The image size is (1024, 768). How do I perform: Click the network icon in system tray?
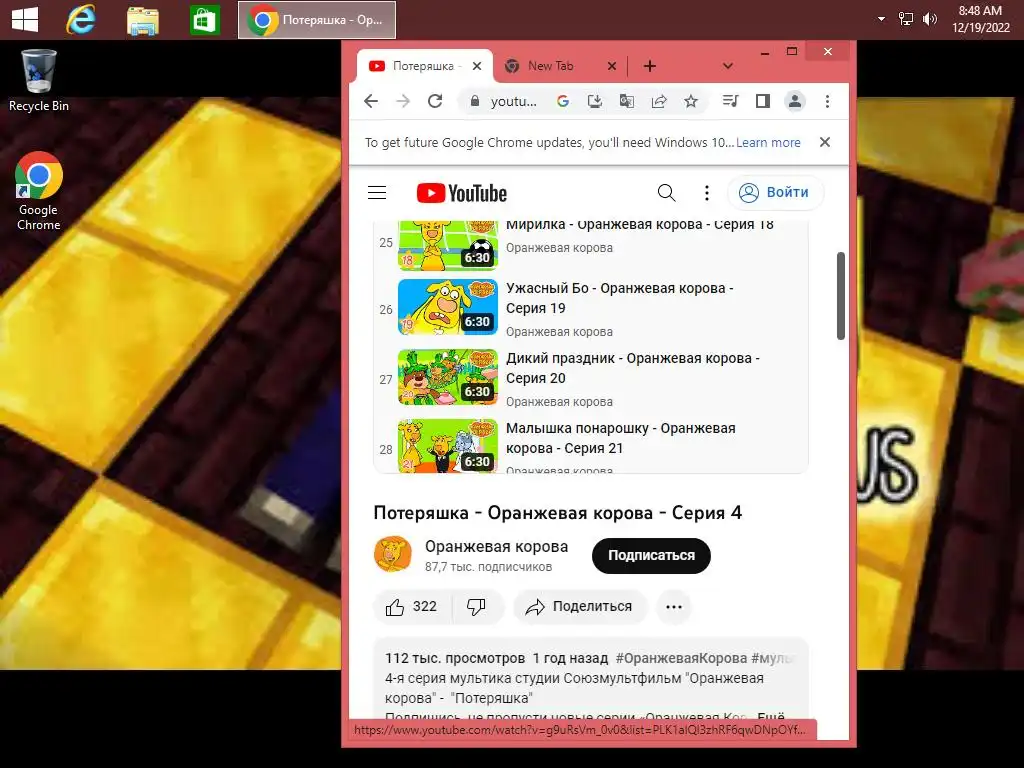tap(906, 20)
